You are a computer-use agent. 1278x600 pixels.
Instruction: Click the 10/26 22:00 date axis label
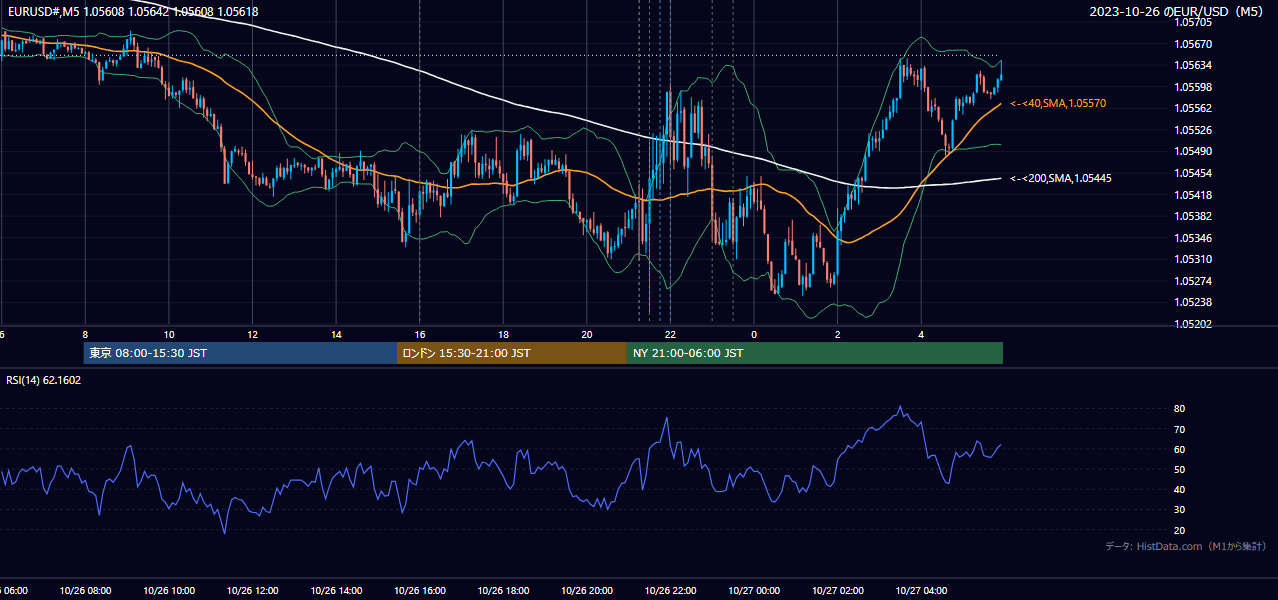(671, 591)
